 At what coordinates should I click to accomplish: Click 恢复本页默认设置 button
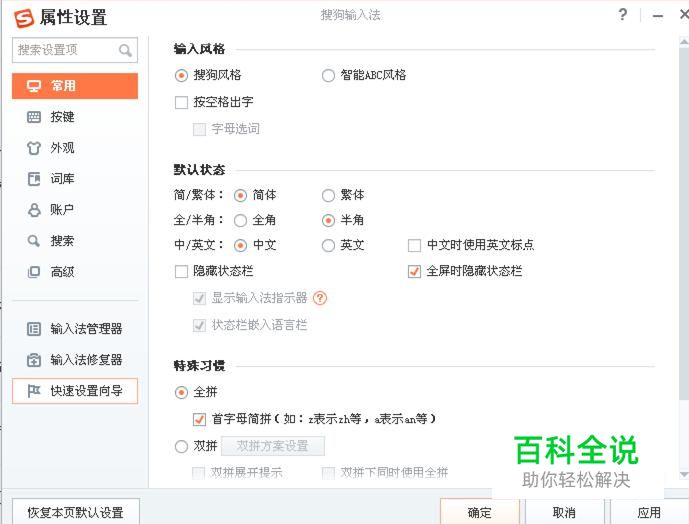(76, 512)
